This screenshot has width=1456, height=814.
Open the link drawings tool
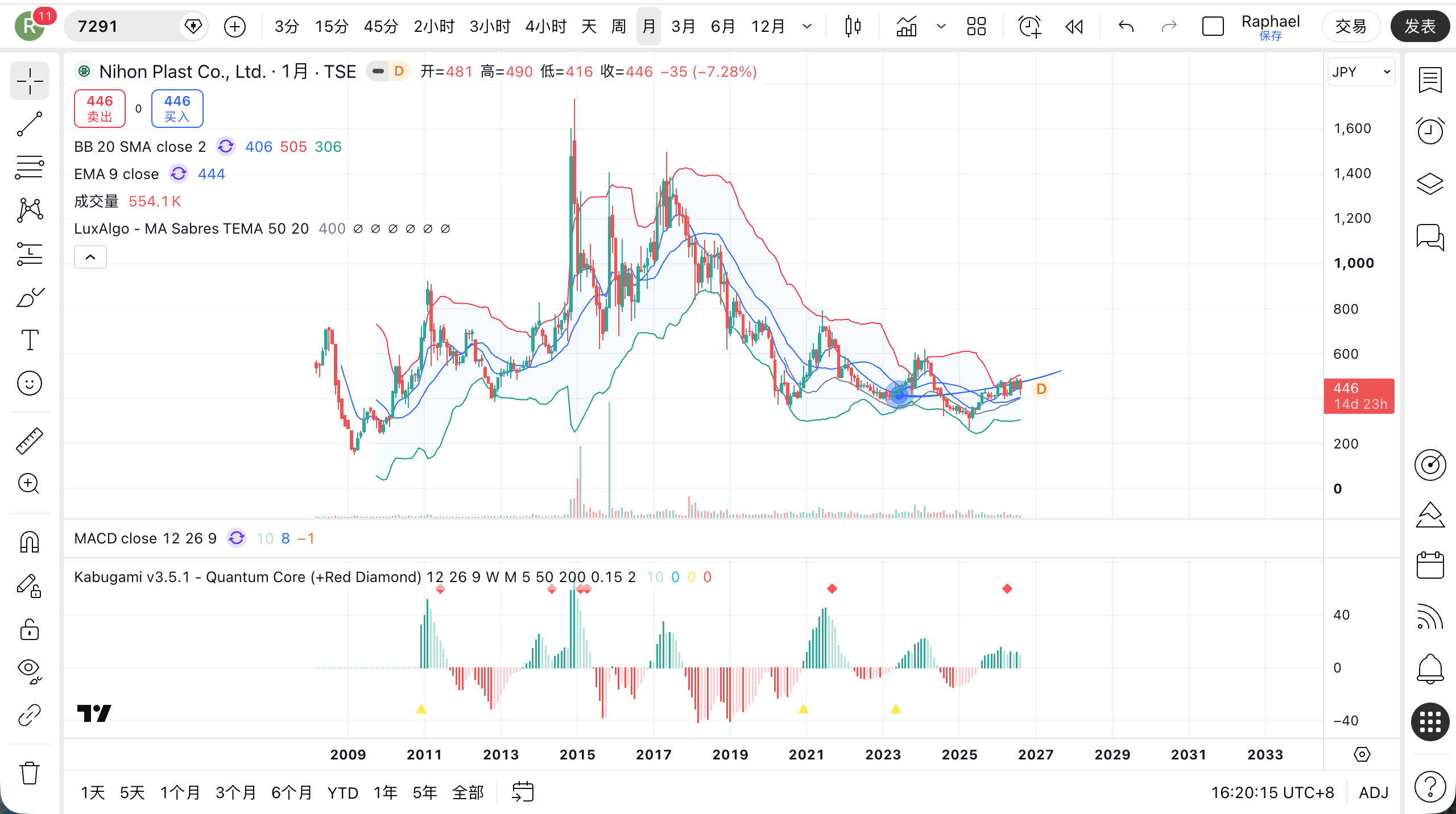pyautogui.click(x=30, y=715)
